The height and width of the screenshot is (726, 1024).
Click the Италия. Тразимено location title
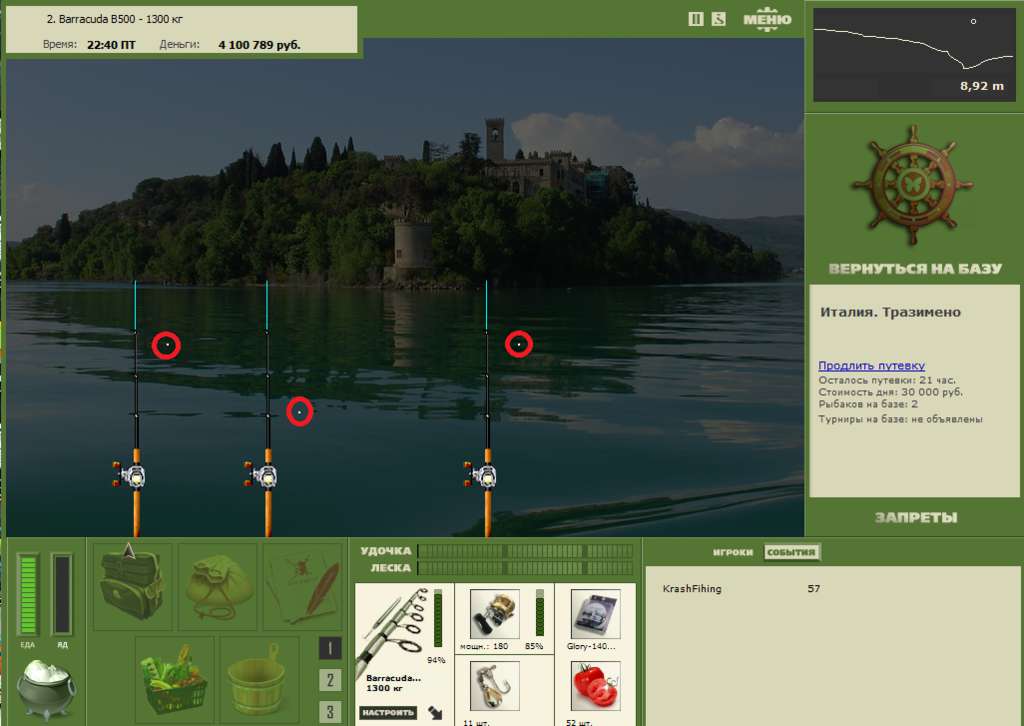click(890, 312)
